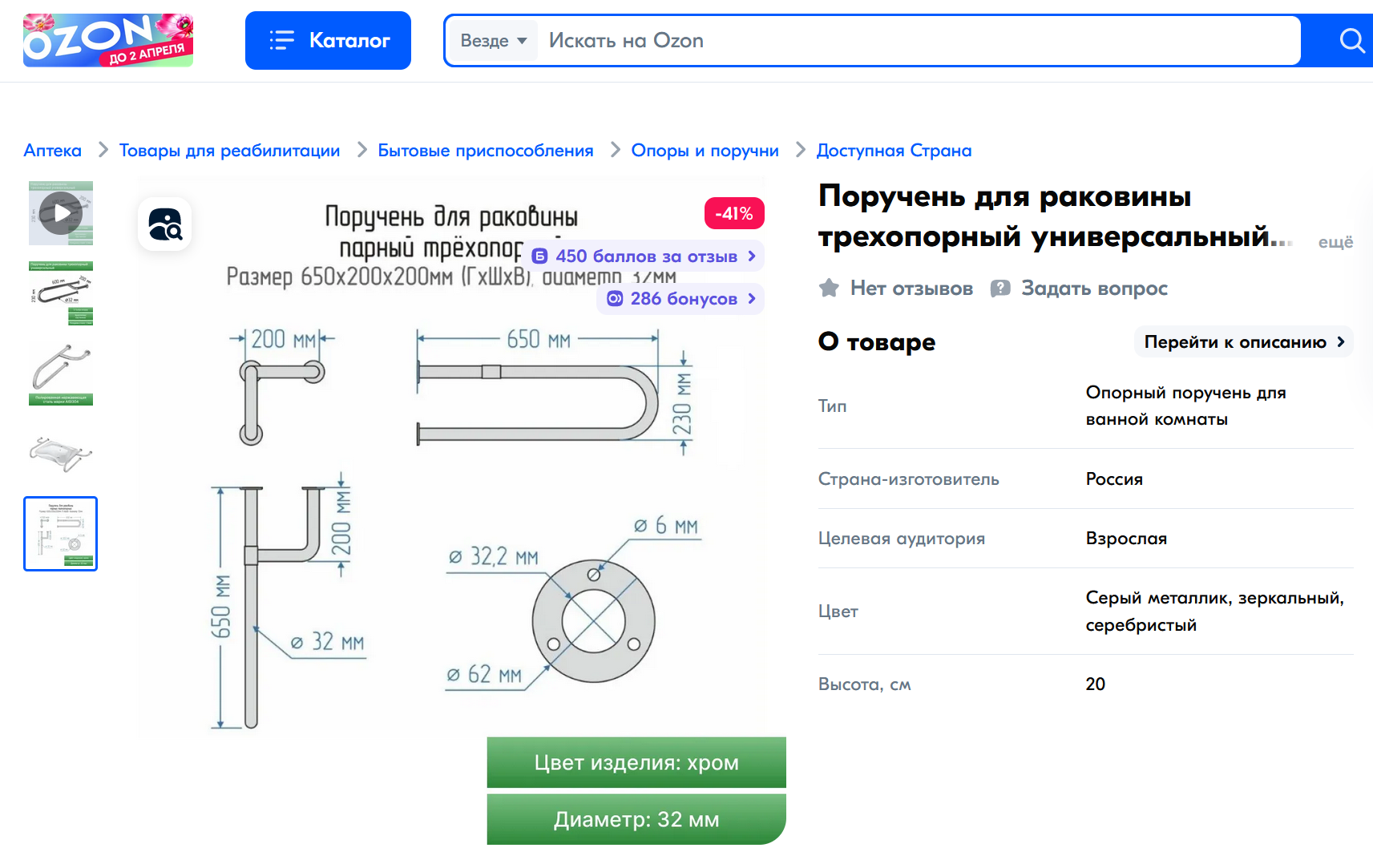Image resolution: width=1373 pixels, height=868 pixels.
Task: Go to Опоры и поручни breadcrumb
Action: [705, 151]
